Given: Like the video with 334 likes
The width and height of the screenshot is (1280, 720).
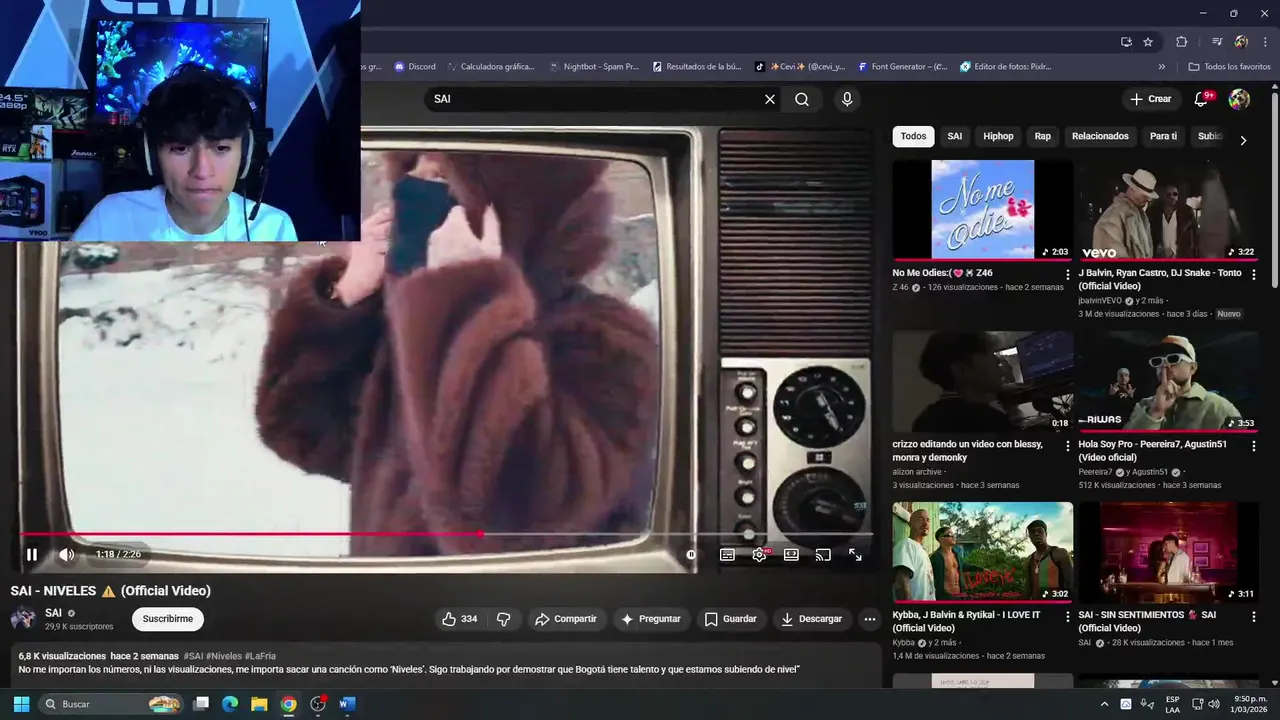Looking at the screenshot, I should point(460,619).
